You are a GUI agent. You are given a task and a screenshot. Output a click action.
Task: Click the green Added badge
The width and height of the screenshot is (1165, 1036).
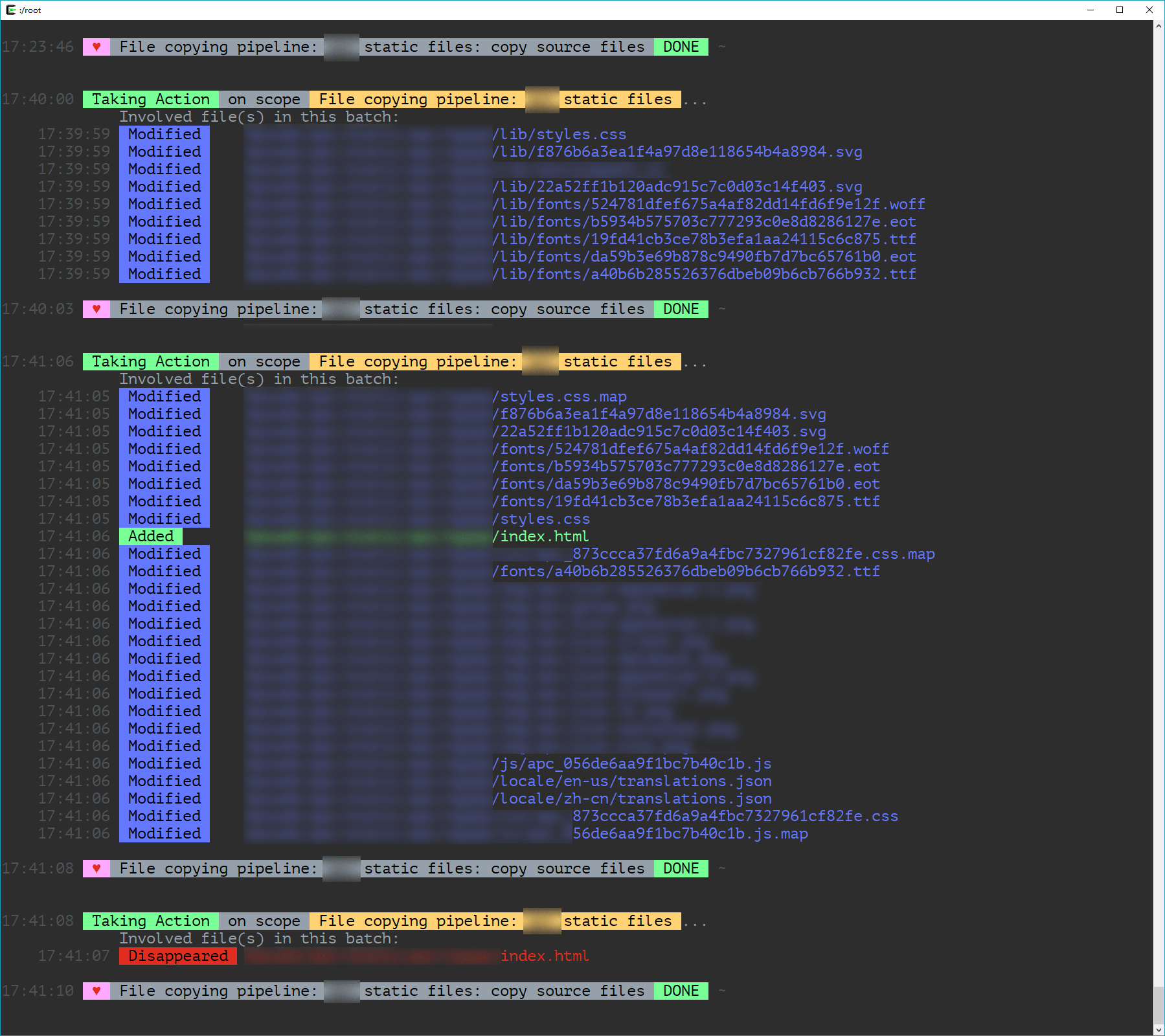click(151, 536)
